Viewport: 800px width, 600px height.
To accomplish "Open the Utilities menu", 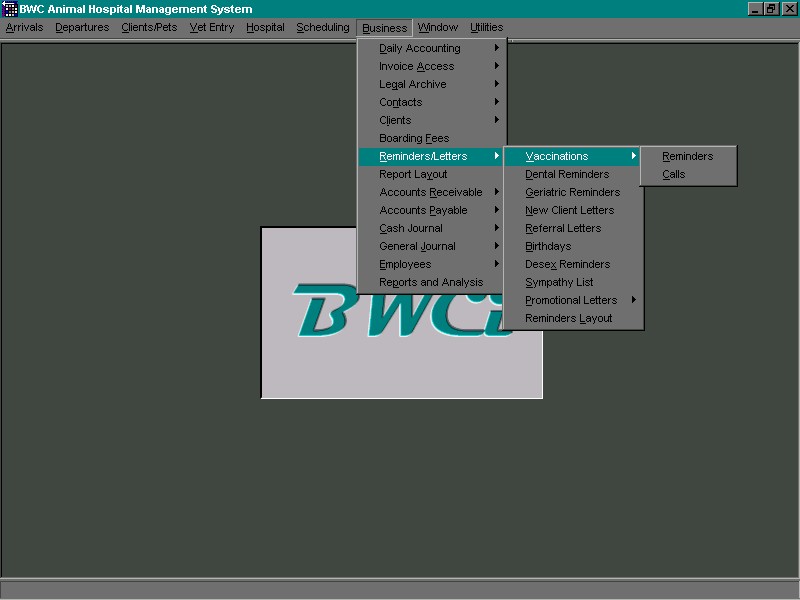I will (486, 28).
